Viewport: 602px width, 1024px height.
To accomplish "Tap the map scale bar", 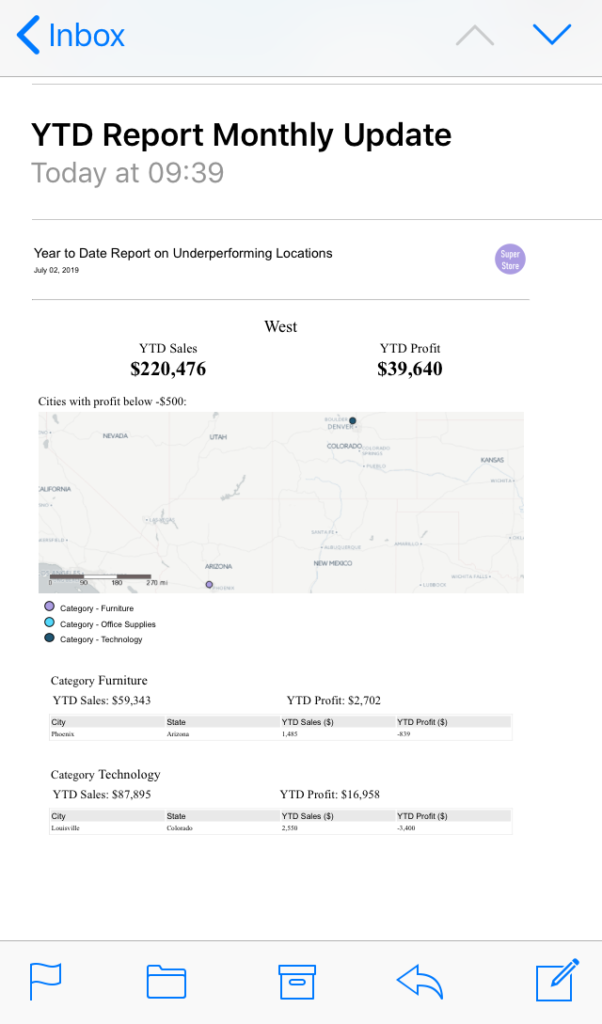I will (x=100, y=577).
